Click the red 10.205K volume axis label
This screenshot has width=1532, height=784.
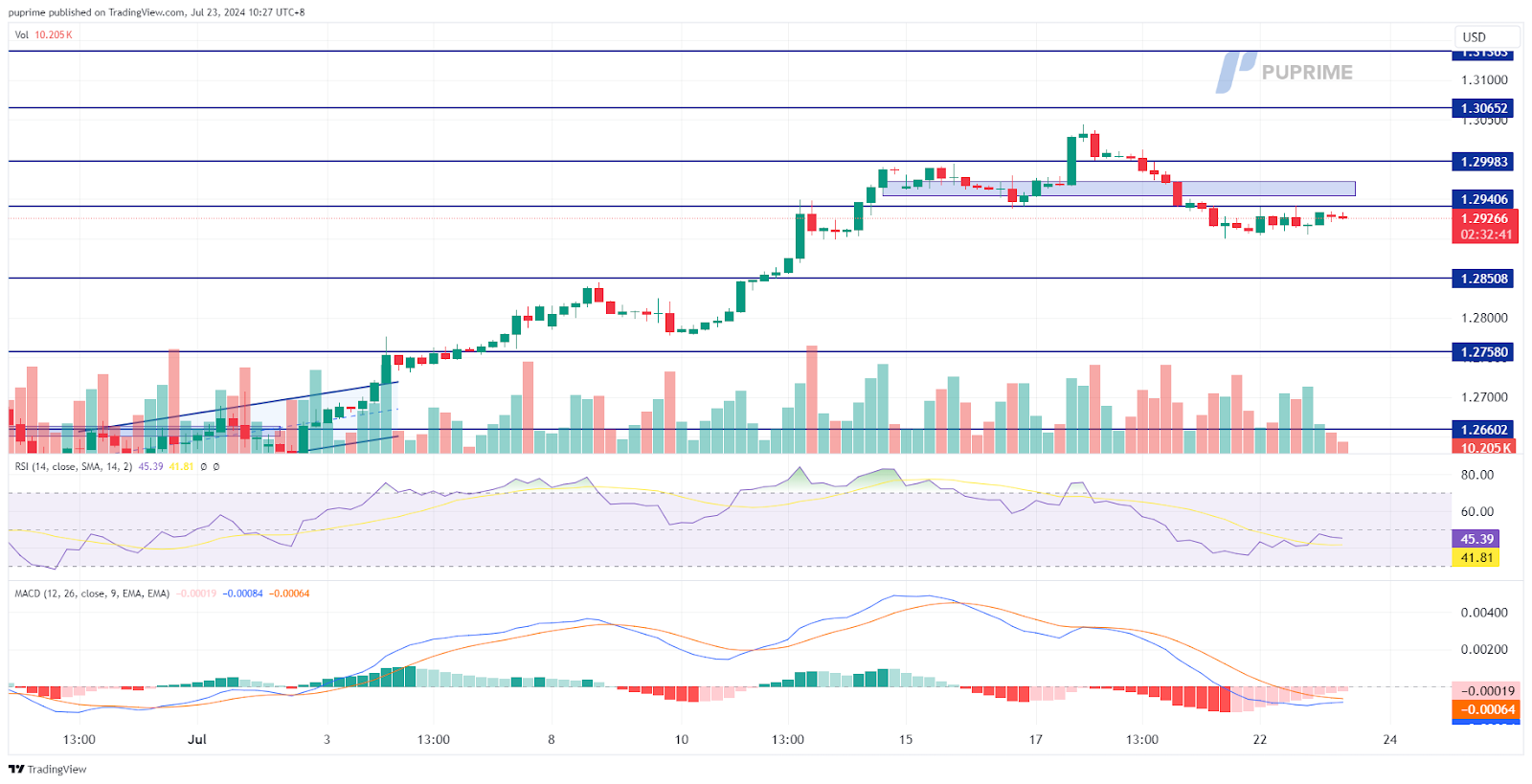(1485, 447)
